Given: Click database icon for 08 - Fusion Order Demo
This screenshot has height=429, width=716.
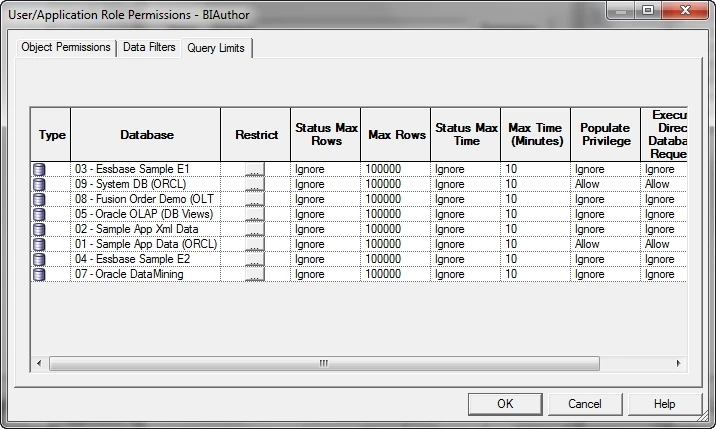Looking at the screenshot, I should pyautogui.click(x=39, y=199).
